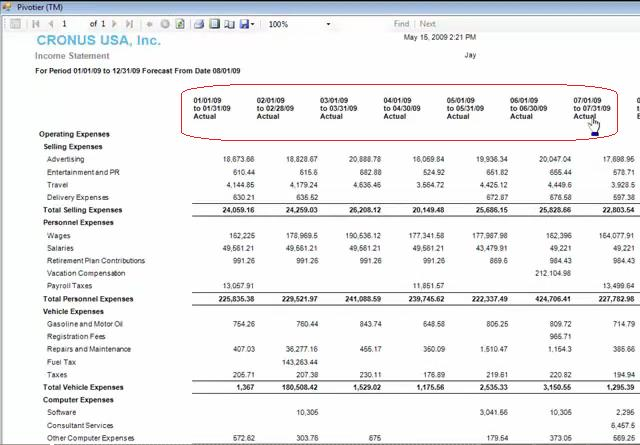Toggle the document map icon

pos(15,24)
